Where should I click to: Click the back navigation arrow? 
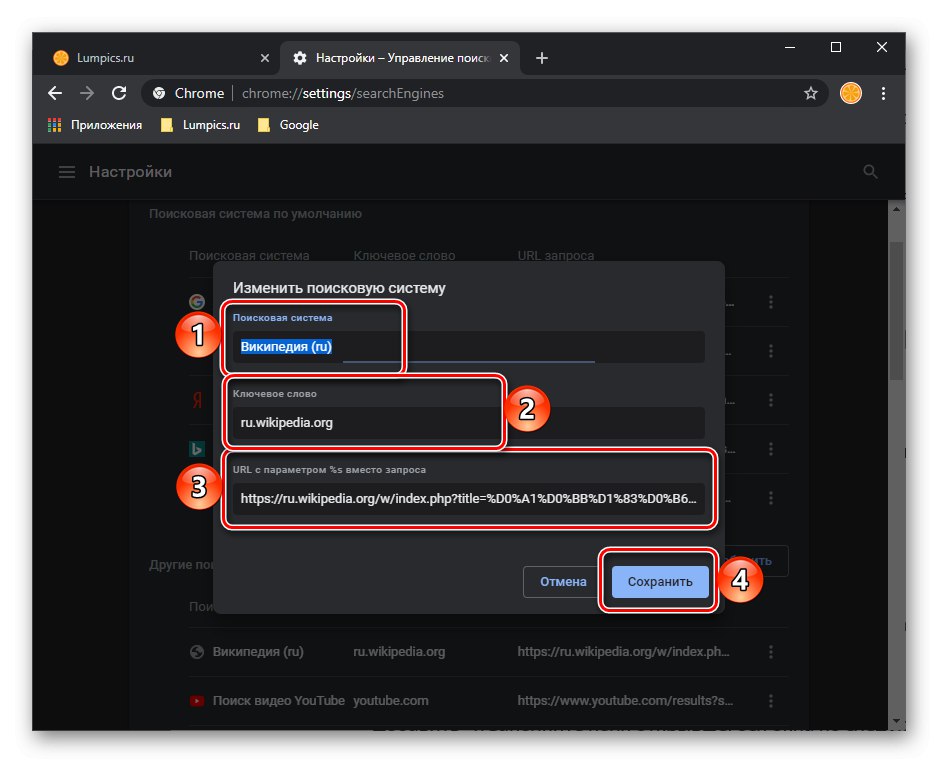point(54,93)
